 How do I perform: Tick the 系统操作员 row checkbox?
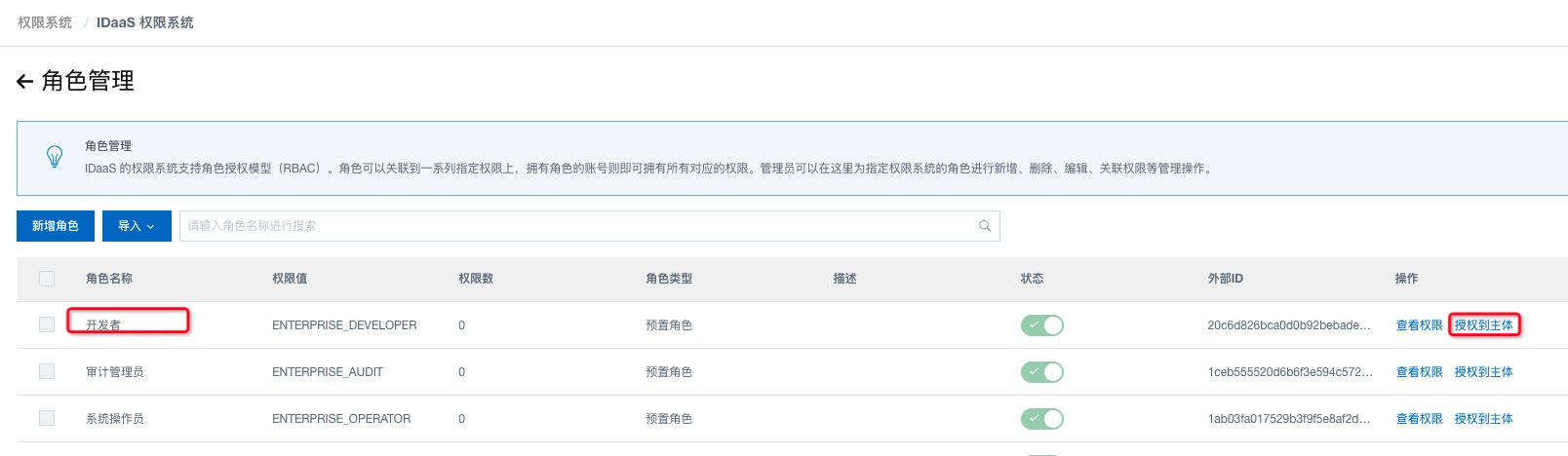click(x=47, y=418)
